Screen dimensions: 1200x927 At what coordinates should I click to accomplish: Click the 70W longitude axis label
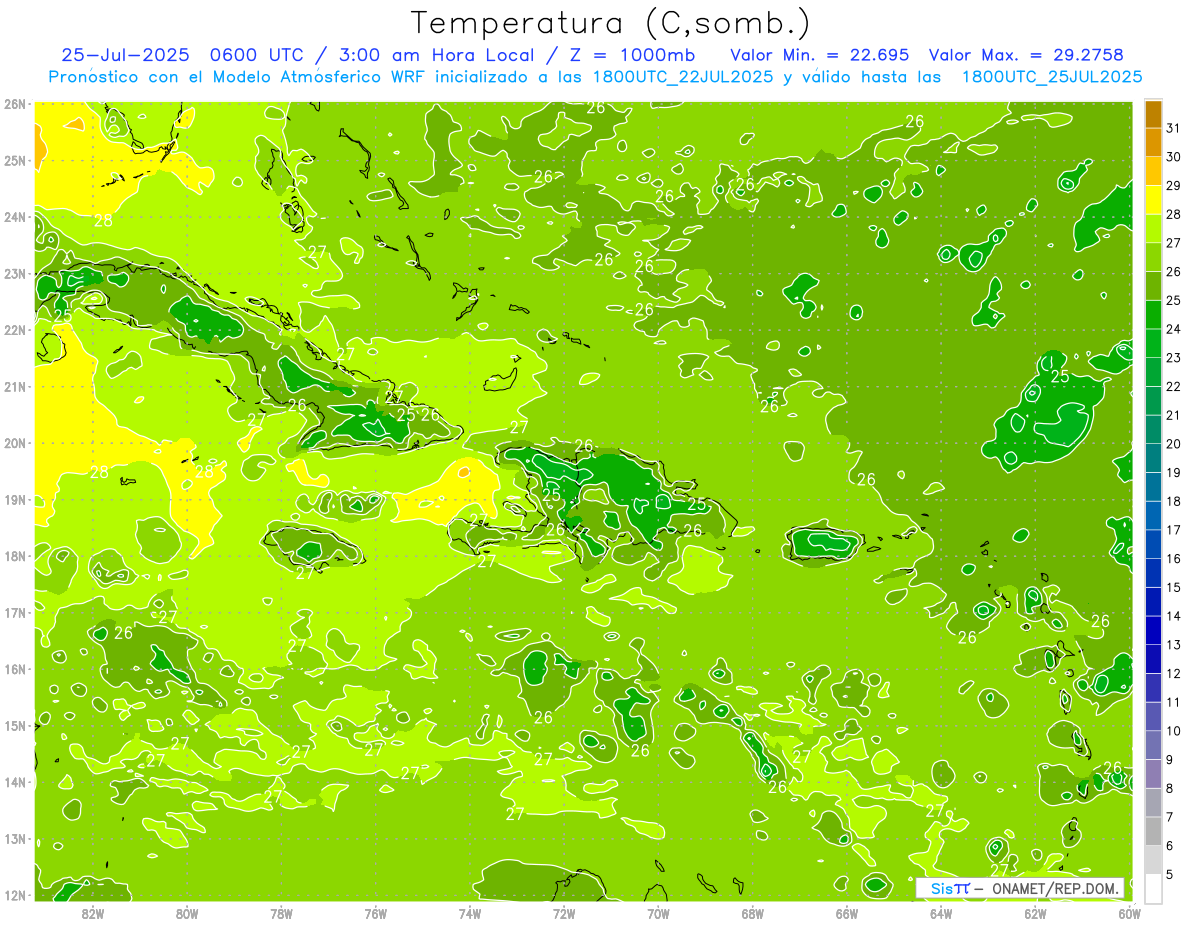tap(658, 913)
